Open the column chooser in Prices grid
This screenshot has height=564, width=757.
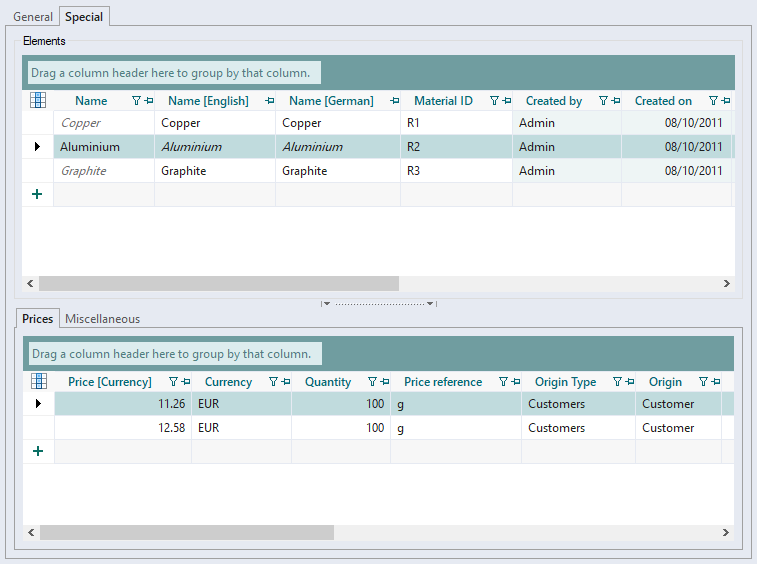pyautogui.click(x=38, y=381)
